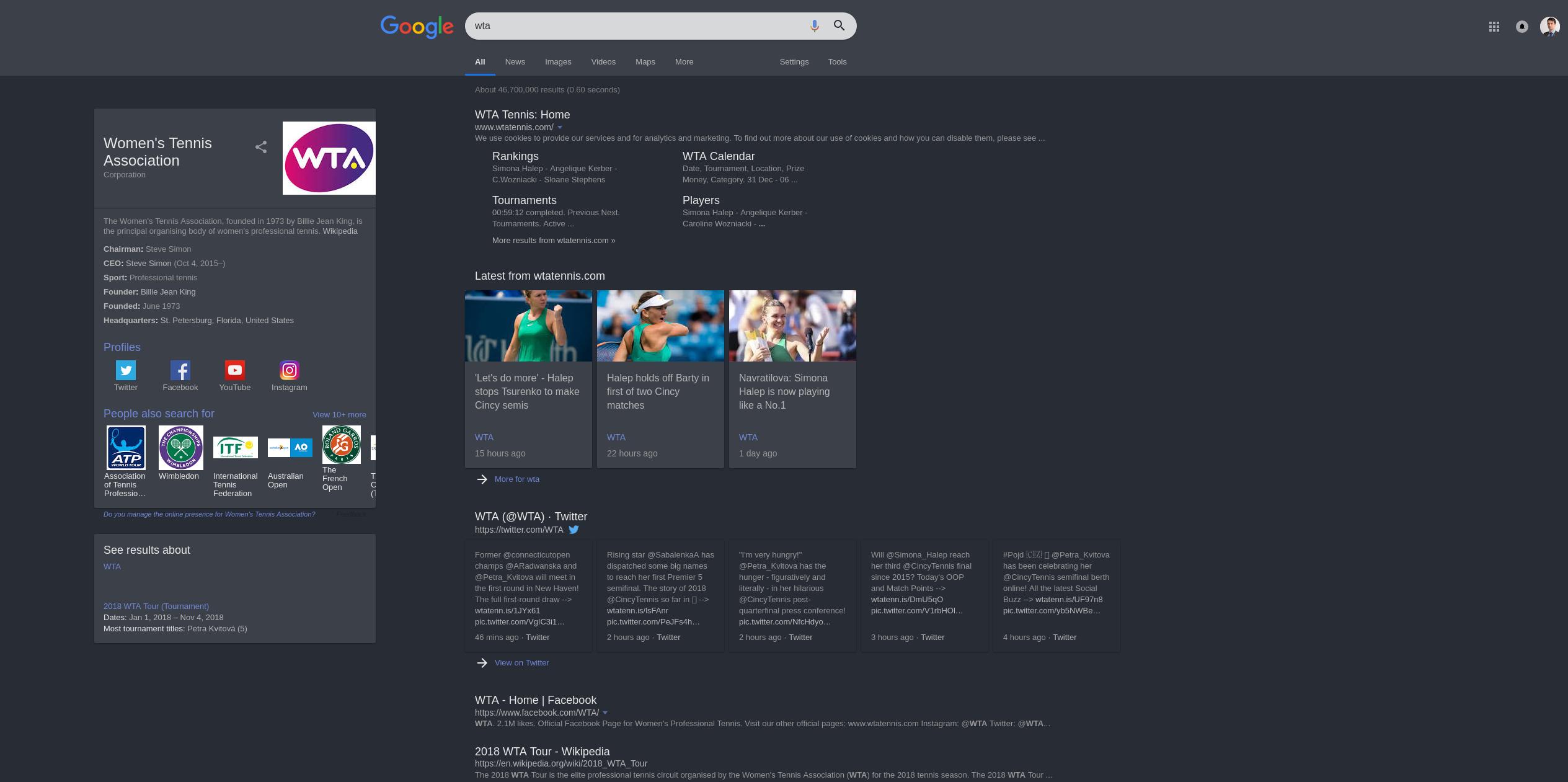
Task: Share the Women's Tennis Association panel
Action: pos(261,147)
